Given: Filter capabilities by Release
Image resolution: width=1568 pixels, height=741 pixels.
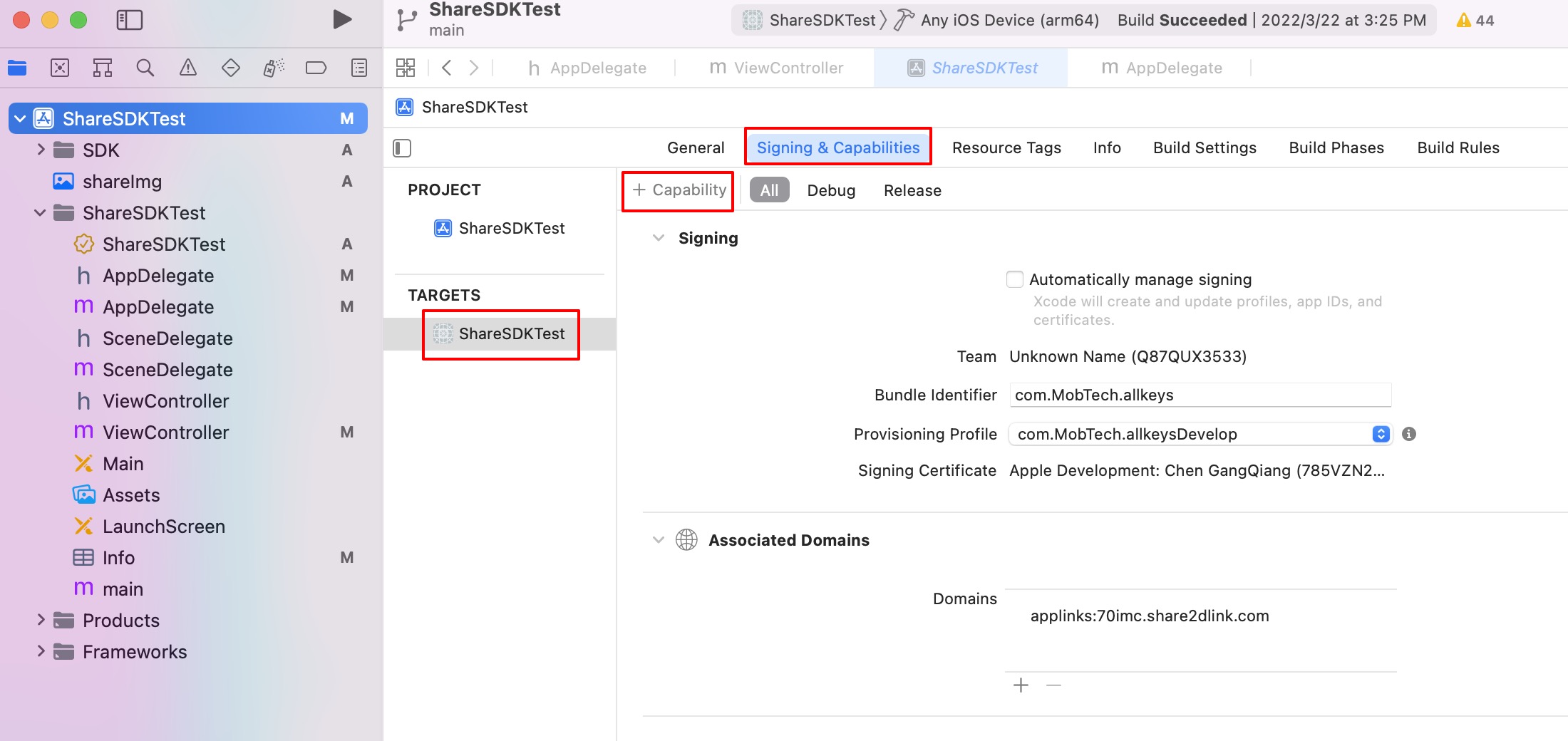Looking at the screenshot, I should [912, 190].
